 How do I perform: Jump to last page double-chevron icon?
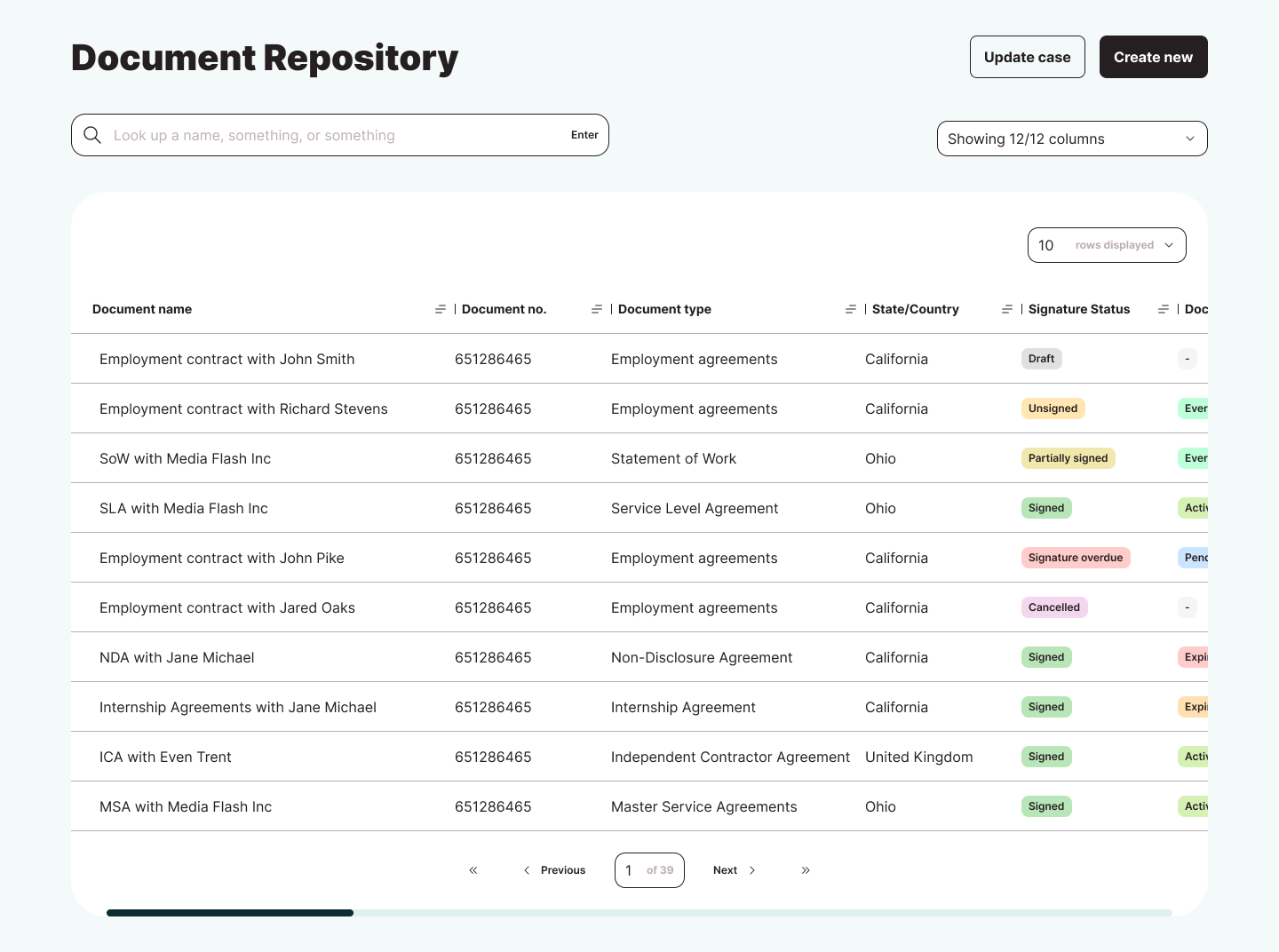806,870
